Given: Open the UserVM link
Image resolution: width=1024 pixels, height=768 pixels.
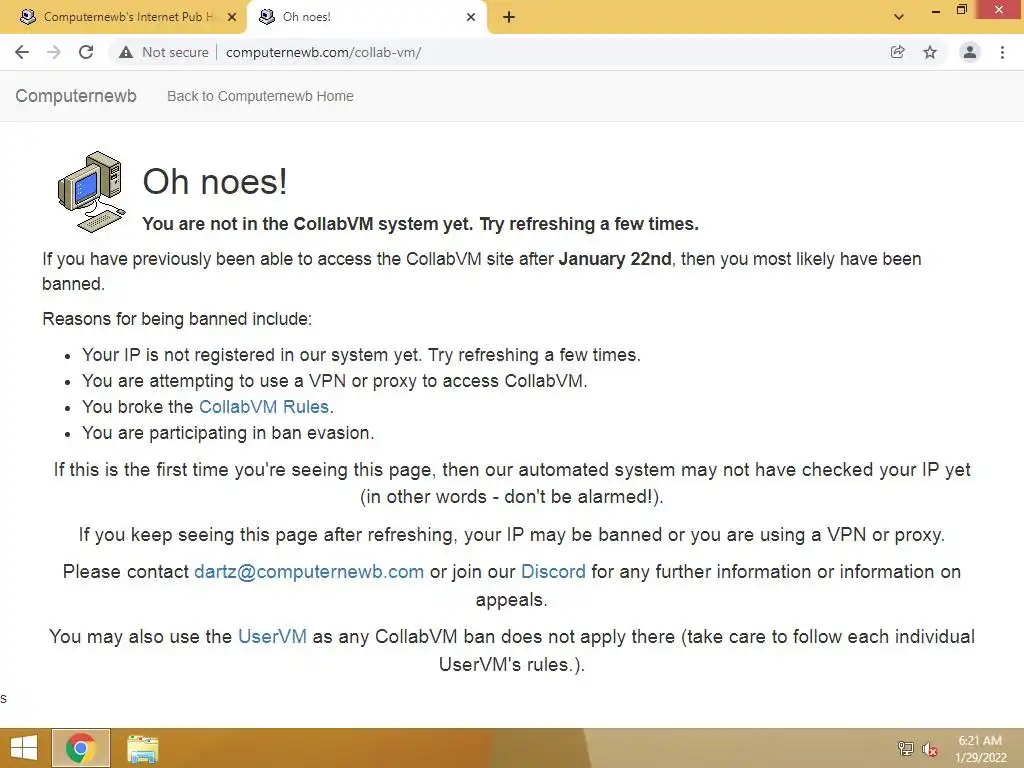Looking at the screenshot, I should 272,637.
